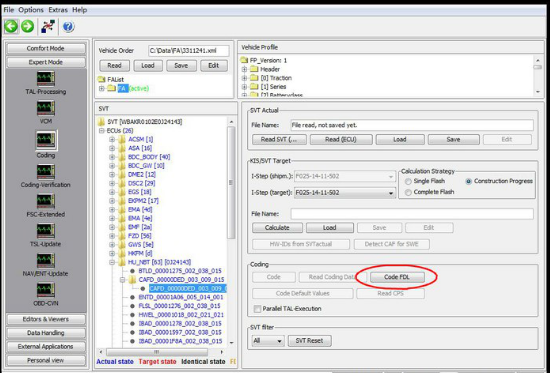Open the FSC-Extended icon
This screenshot has width=550, height=373.
coord(46,201)
